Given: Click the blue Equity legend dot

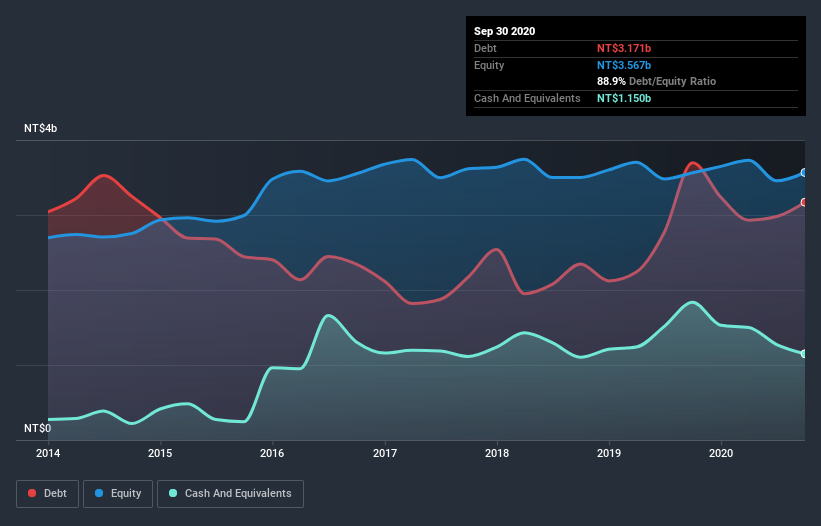Looking at the screenshot, I should pos(99,493).
